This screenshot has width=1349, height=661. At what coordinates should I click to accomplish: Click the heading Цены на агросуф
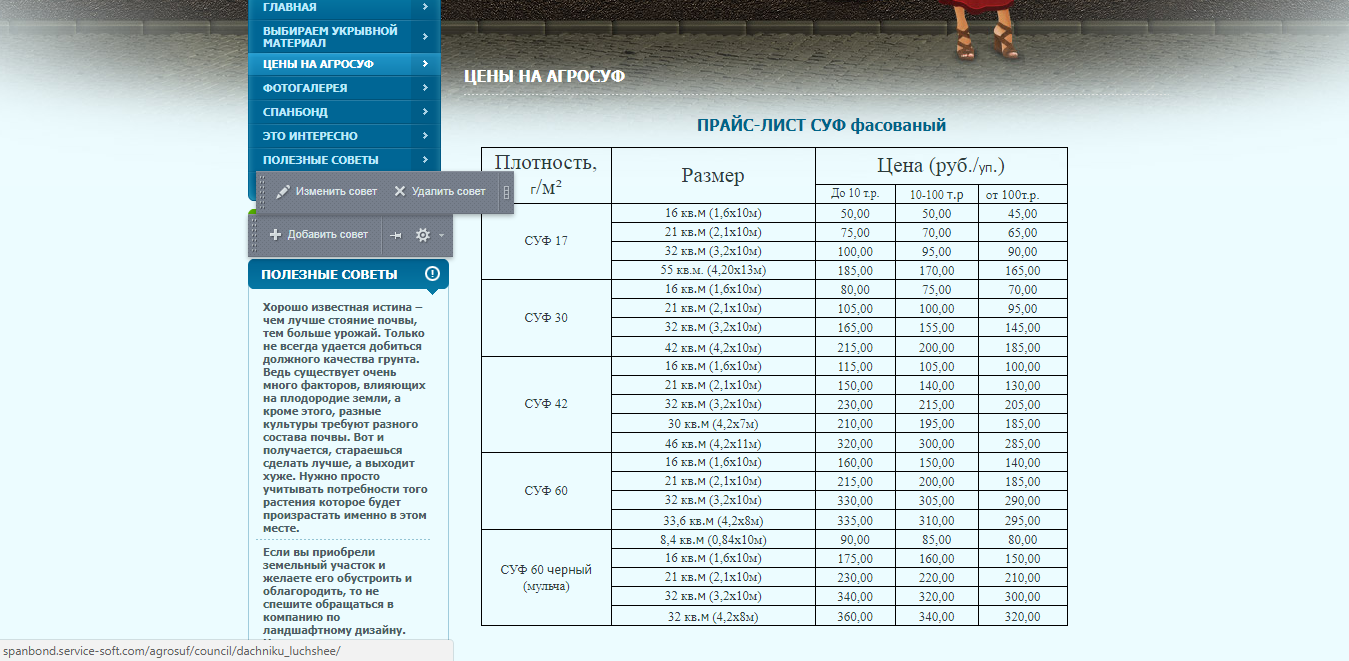(545, 76)
